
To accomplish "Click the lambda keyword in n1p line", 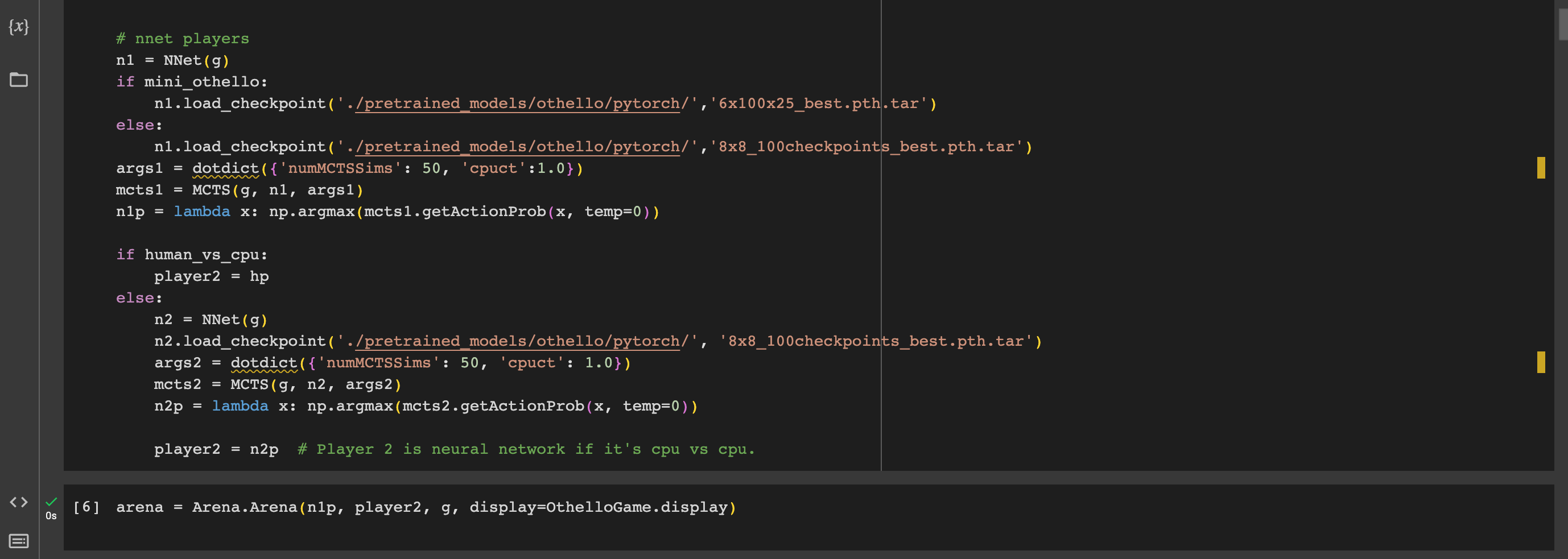I will [x=202, y=212].
